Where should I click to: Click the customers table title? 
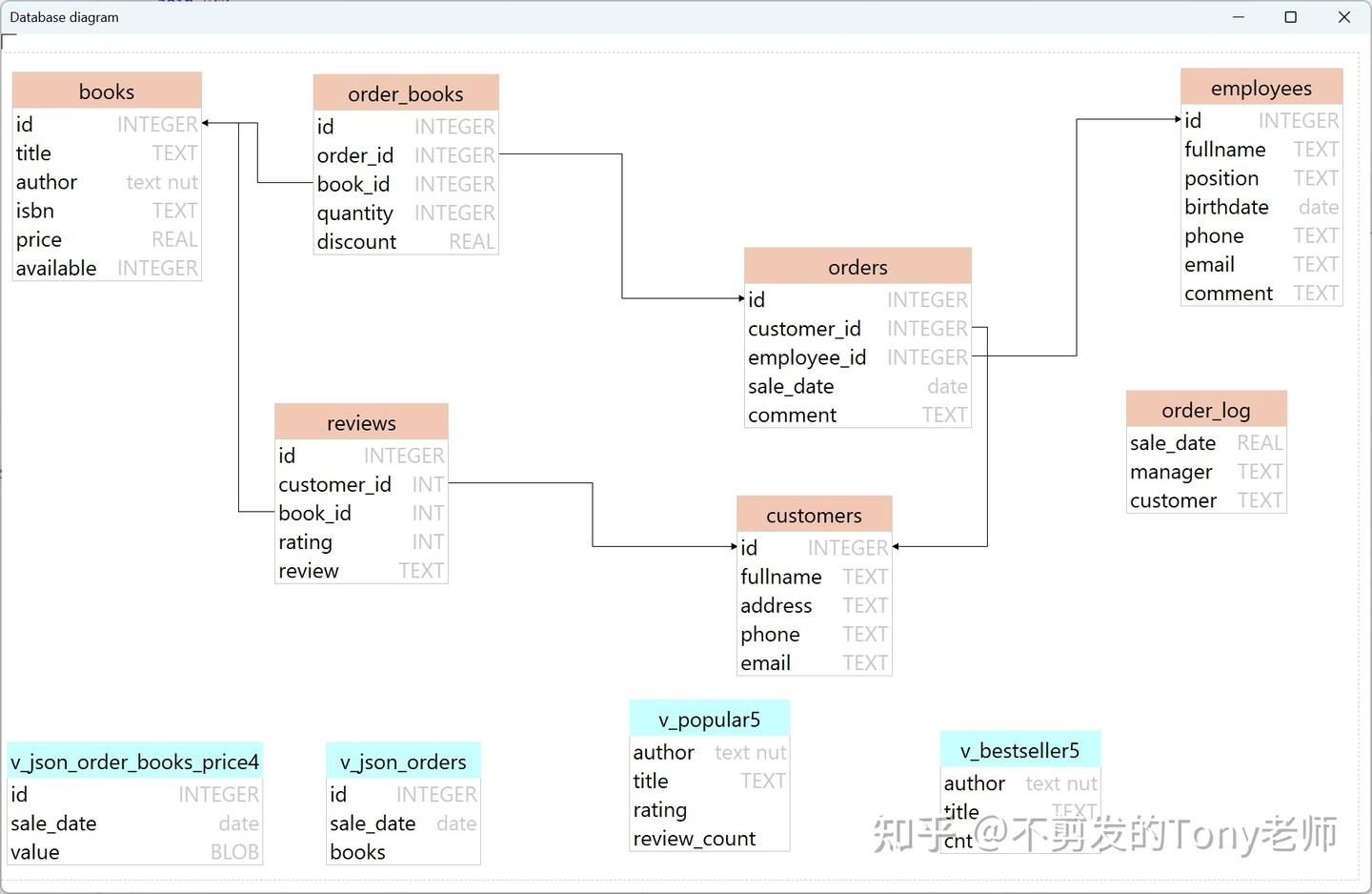[x=814, y=515]
